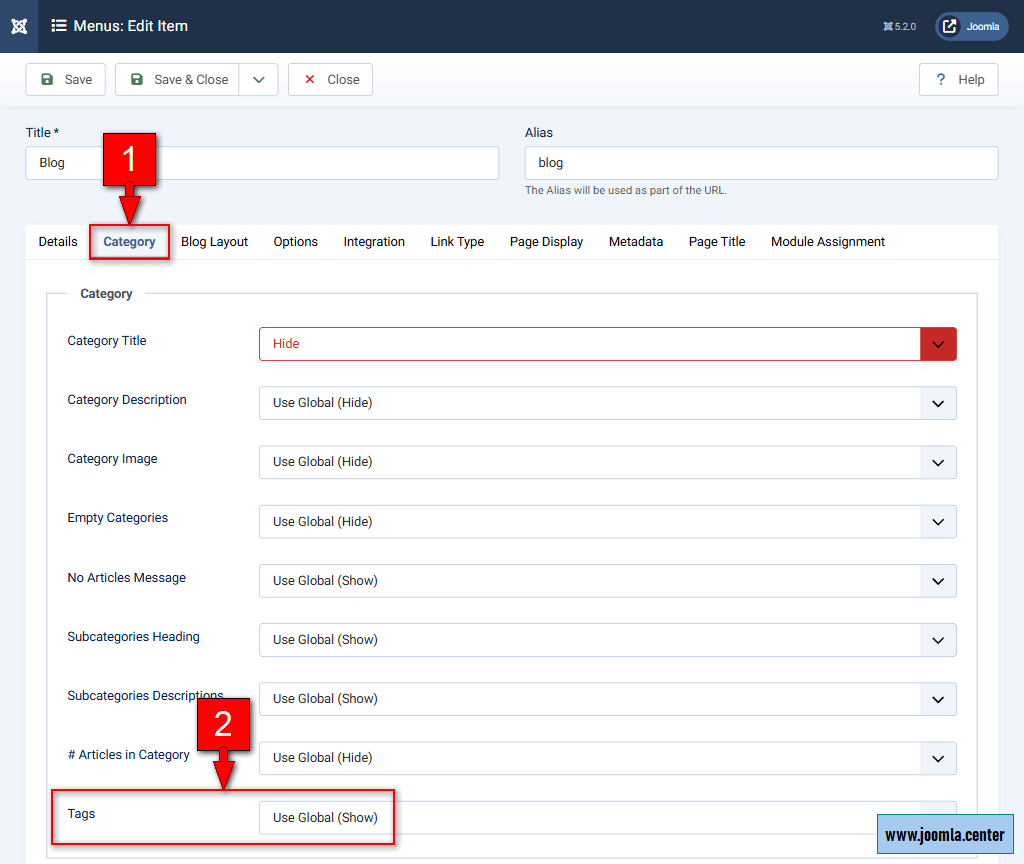The width and height of the screenshot is (1024, 864).
Task: Open the Page Title tab
Action: coord(717,242)
